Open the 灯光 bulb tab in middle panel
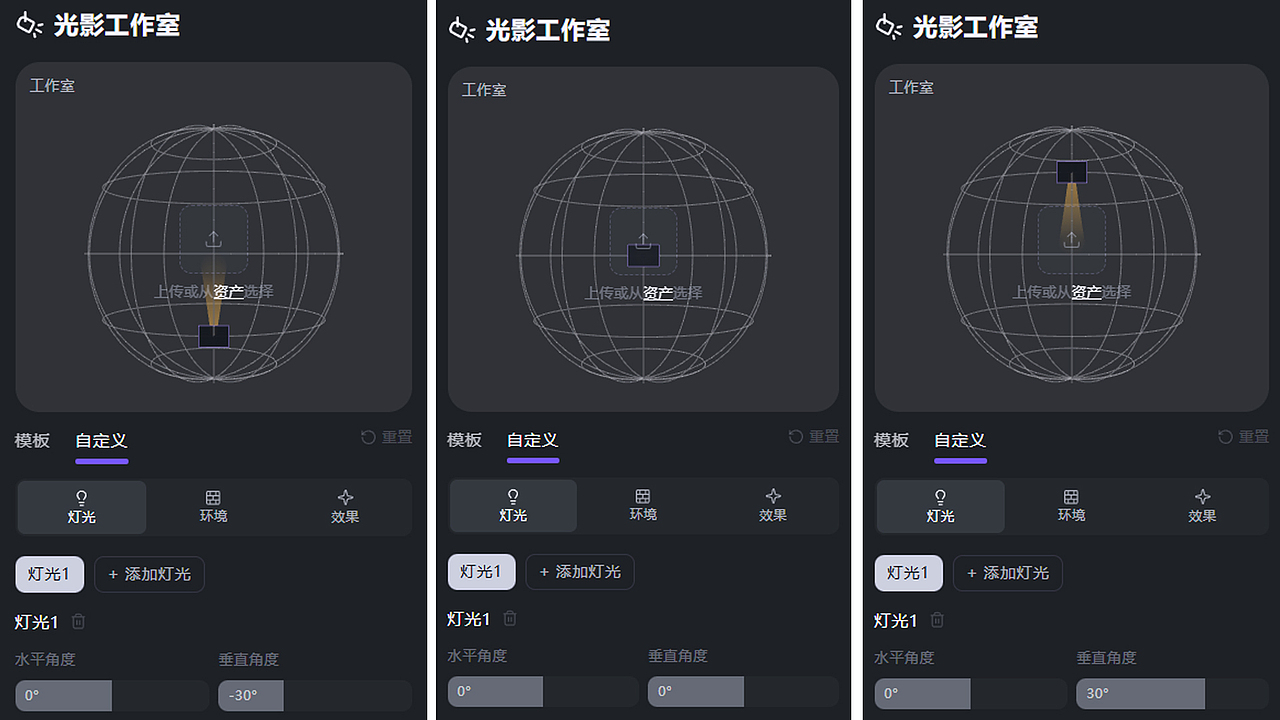Screen dimensions: 1280x720 coord(513,505)
